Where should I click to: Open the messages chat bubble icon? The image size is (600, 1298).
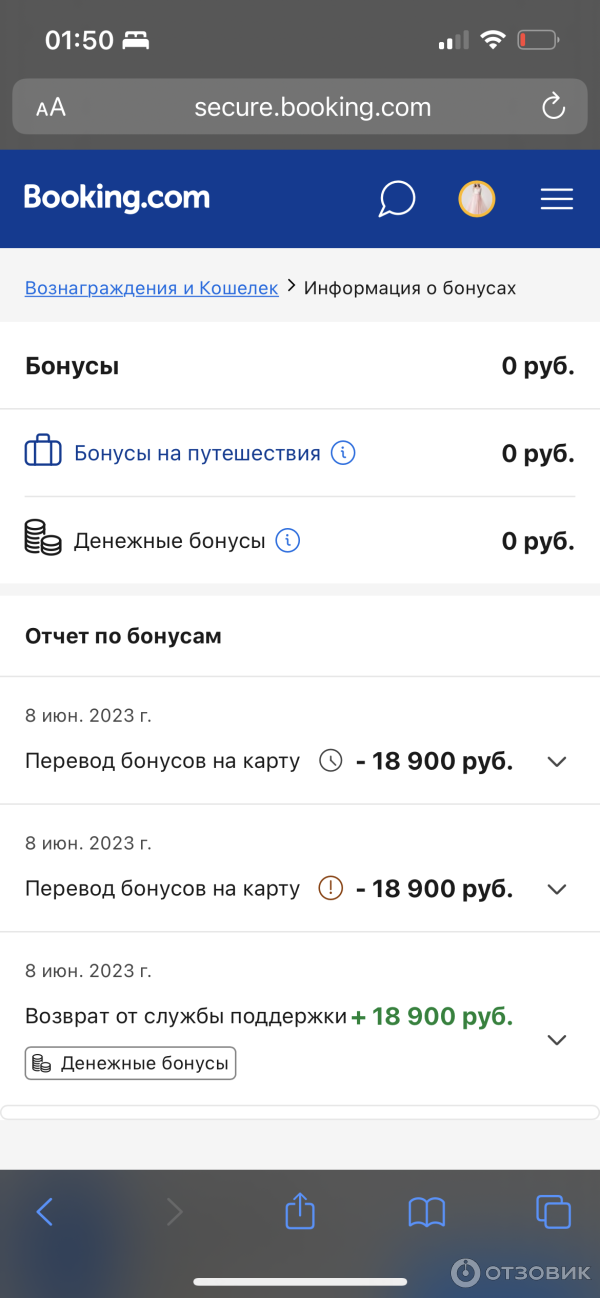coord(396,198)
